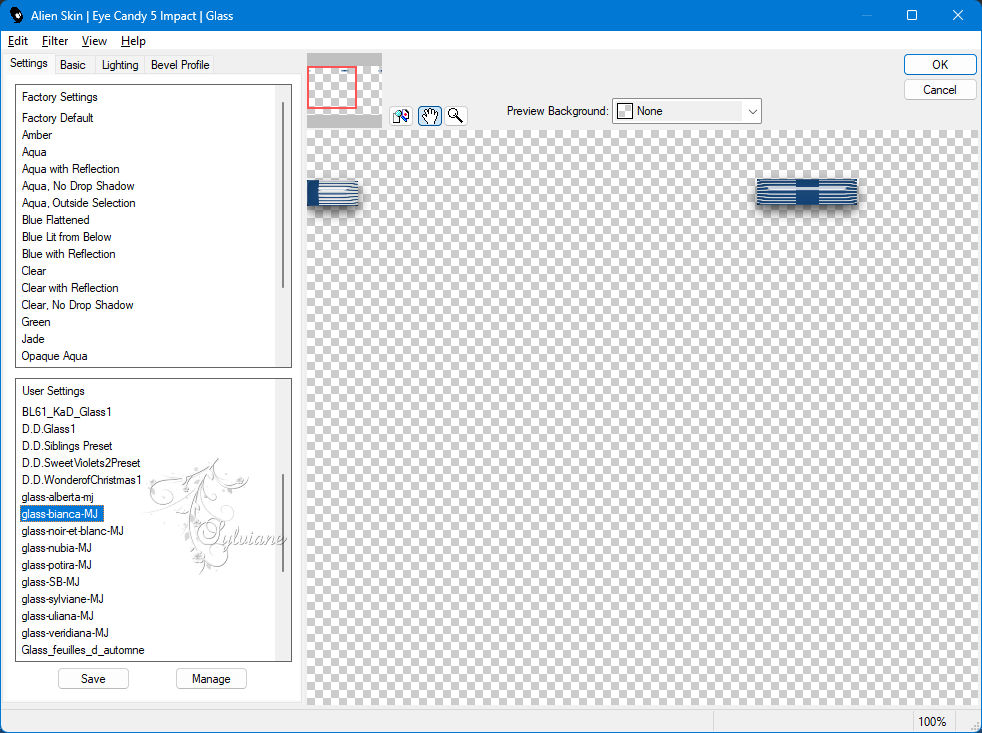The width and height of the screenshot is (982, 733).
Task: Switch to the Bevel Profile tab
Action: coord(180,65)
